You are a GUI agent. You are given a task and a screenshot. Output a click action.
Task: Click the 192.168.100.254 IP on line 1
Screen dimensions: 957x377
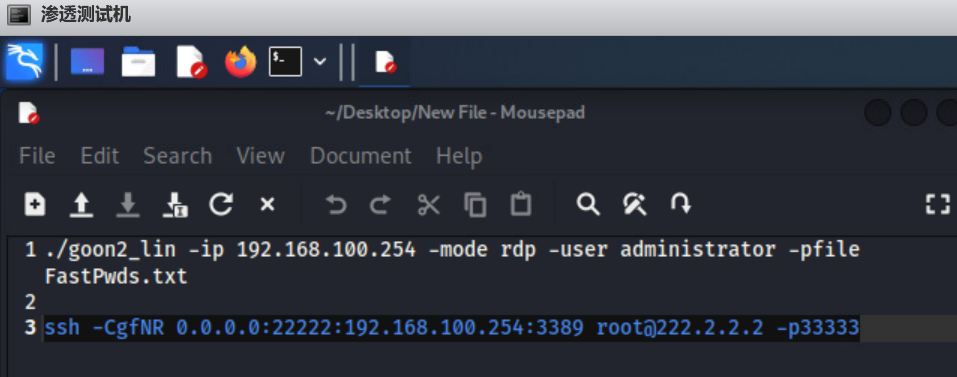(327, 250)
